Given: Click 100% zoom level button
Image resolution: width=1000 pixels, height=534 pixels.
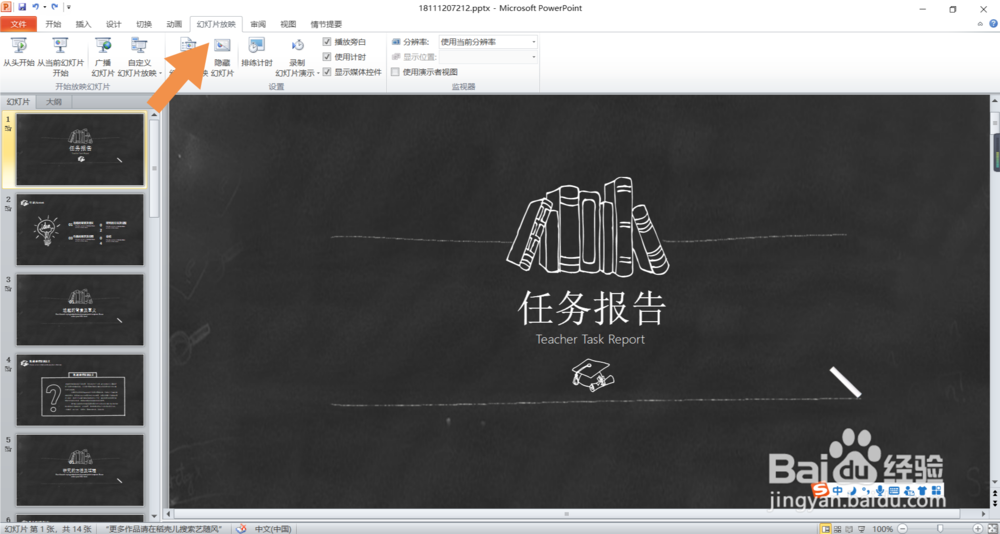Looking at the screenshot, I should pos(883,529).
